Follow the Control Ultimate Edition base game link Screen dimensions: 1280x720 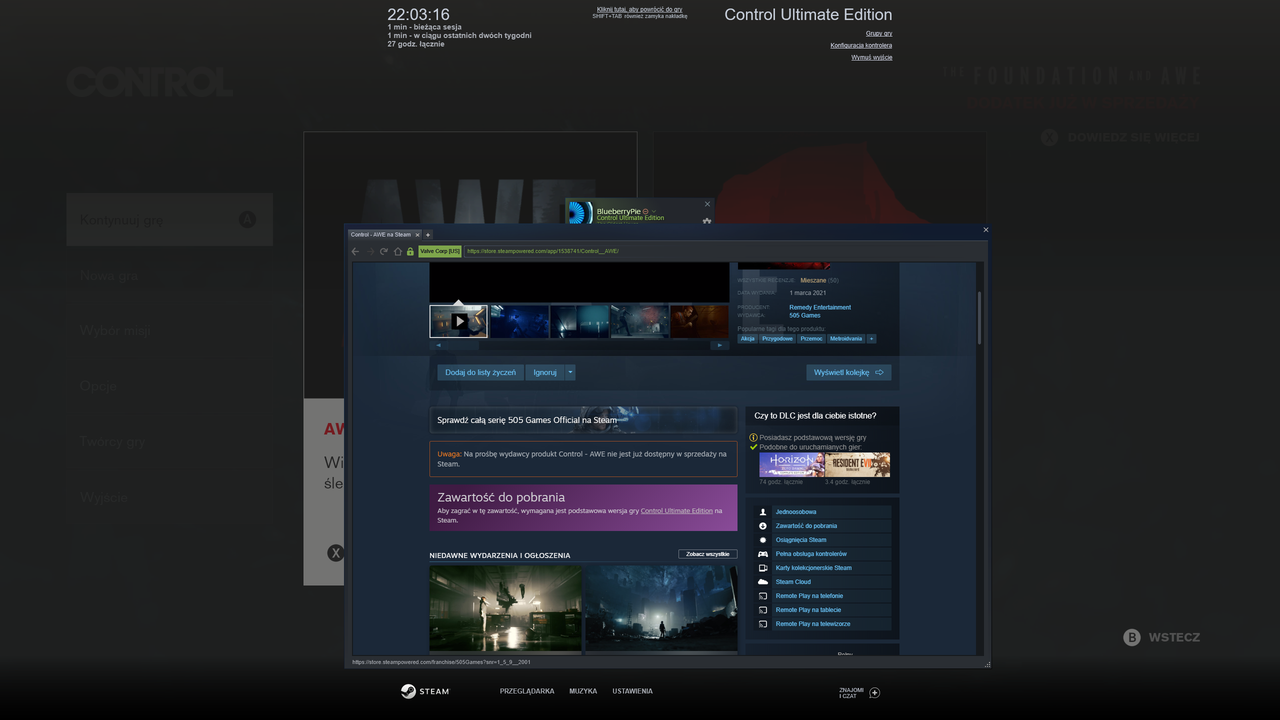click(677, 511)
